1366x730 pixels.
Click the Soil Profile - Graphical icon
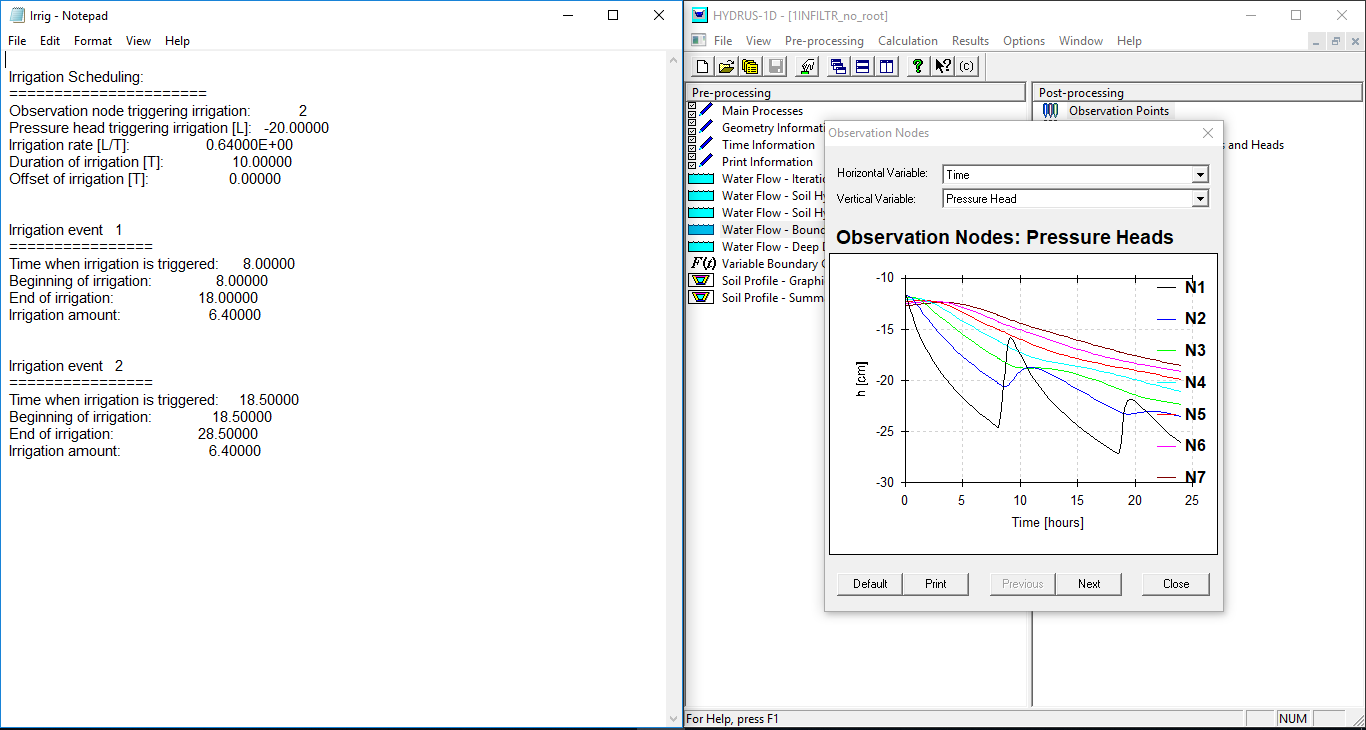[x=702, y=280]
